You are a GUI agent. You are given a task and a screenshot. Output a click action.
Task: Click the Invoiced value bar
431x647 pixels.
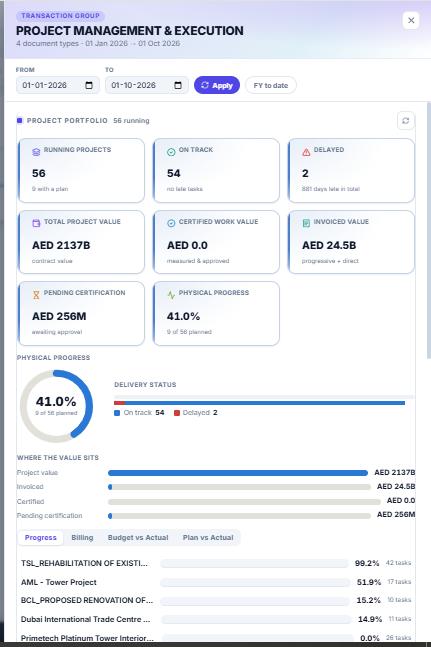pos(239,487)
